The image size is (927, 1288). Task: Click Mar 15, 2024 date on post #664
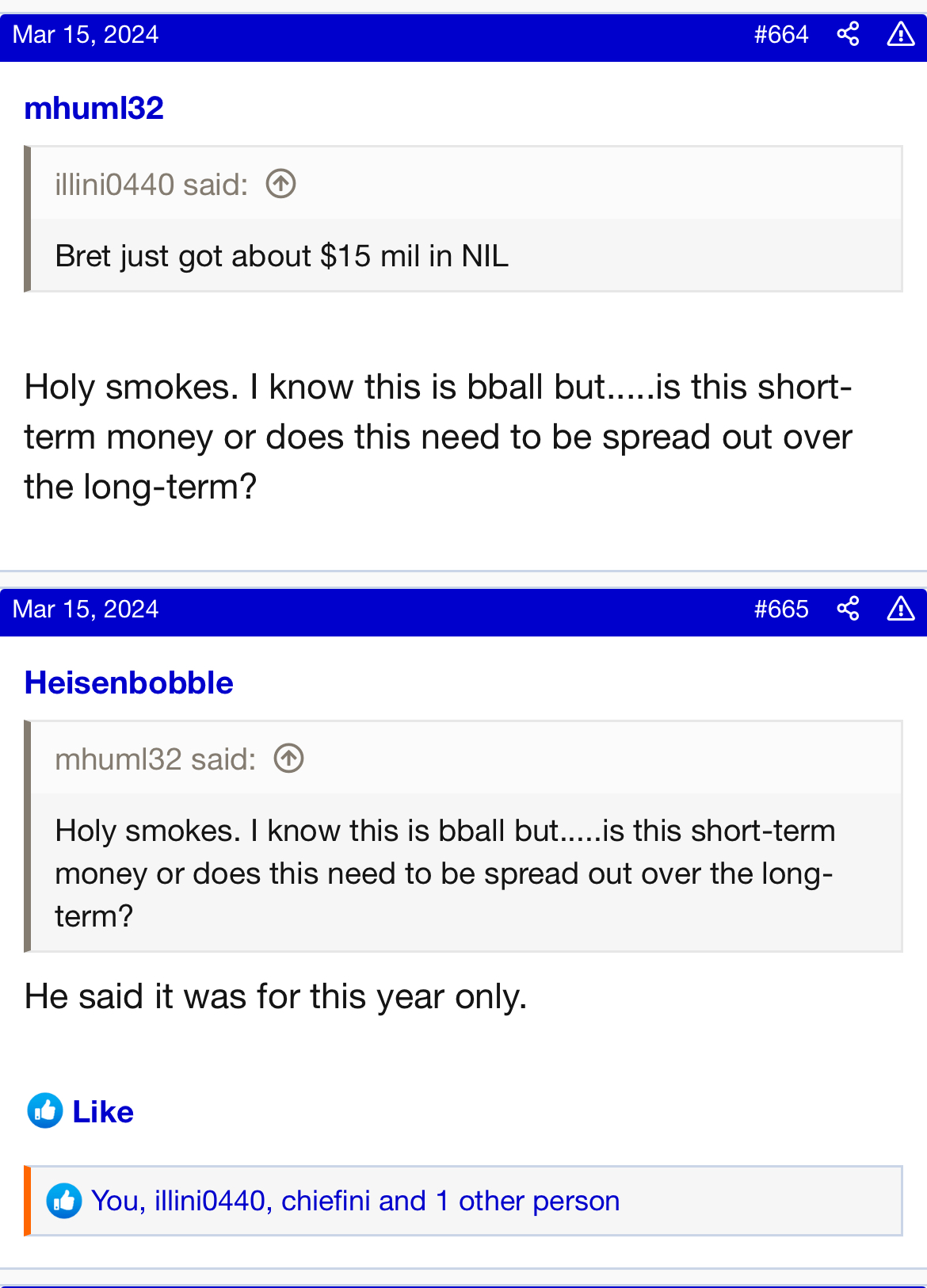pyautogui.click(x=86, y=34)
